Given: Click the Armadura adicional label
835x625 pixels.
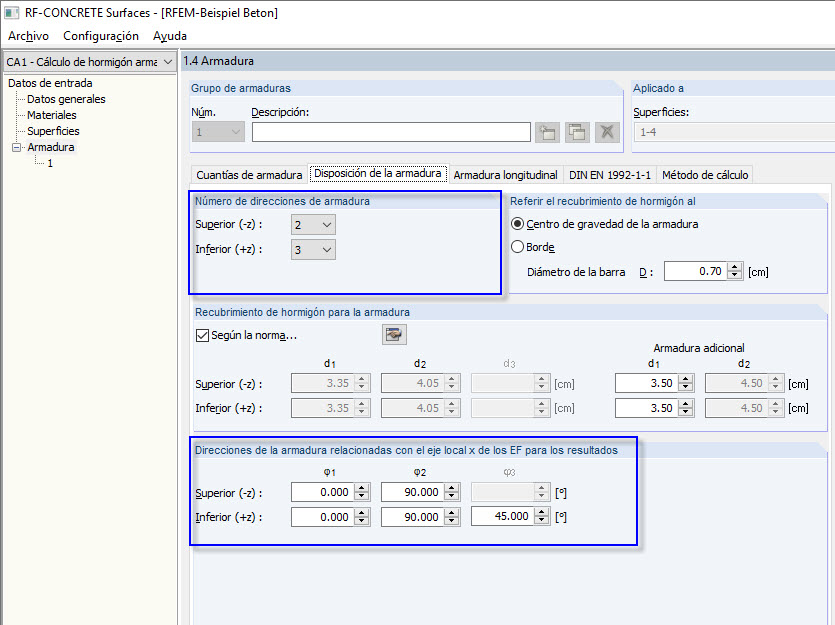Looking at the screenshot, I should click(699, 348).
